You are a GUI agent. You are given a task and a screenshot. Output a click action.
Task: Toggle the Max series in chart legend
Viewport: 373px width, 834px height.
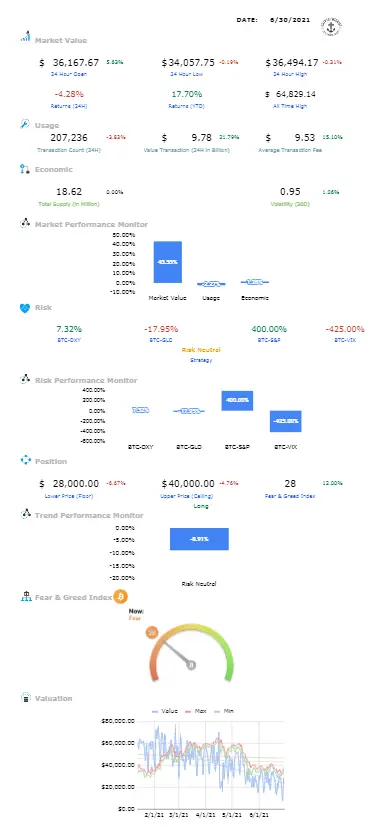195,711
